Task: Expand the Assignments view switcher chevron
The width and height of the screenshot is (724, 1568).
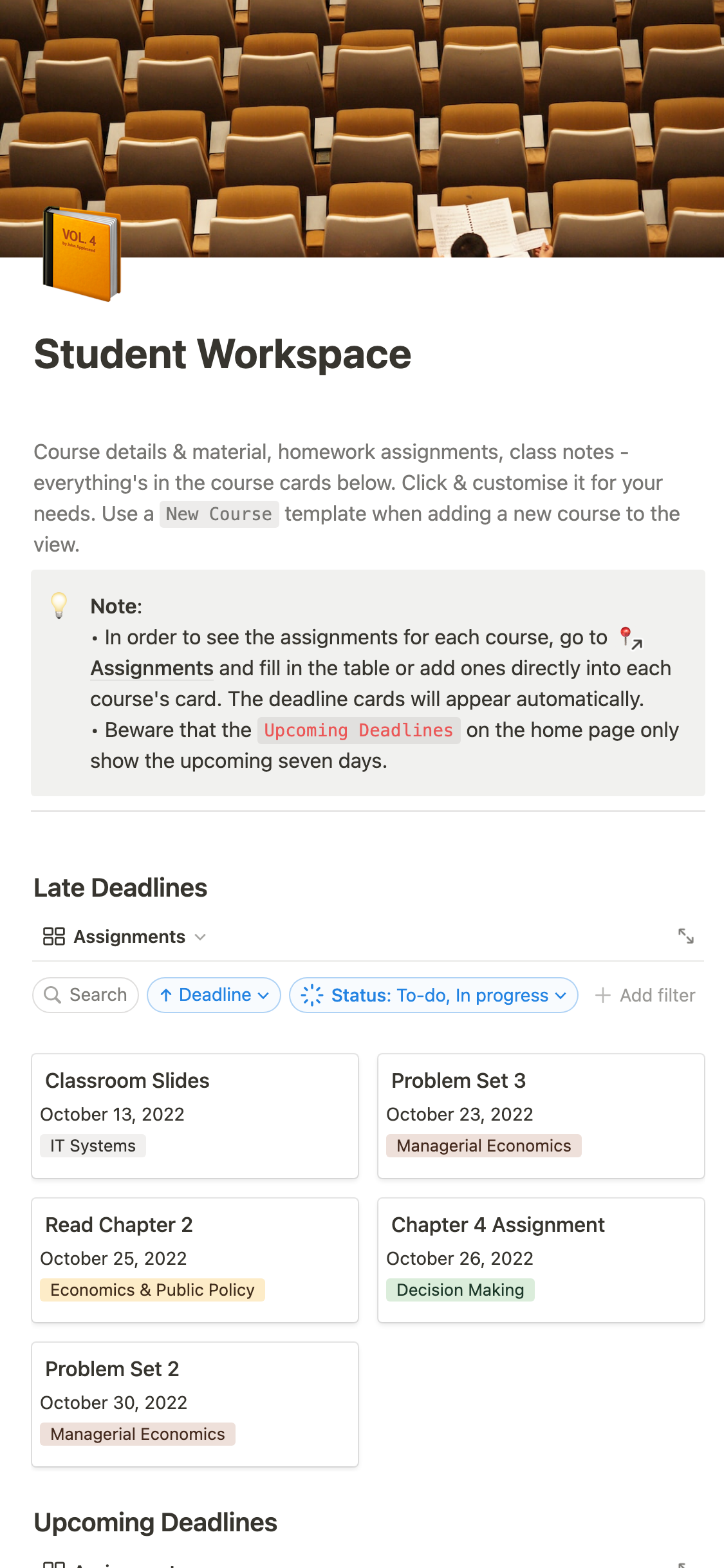Action: (200, 937)
